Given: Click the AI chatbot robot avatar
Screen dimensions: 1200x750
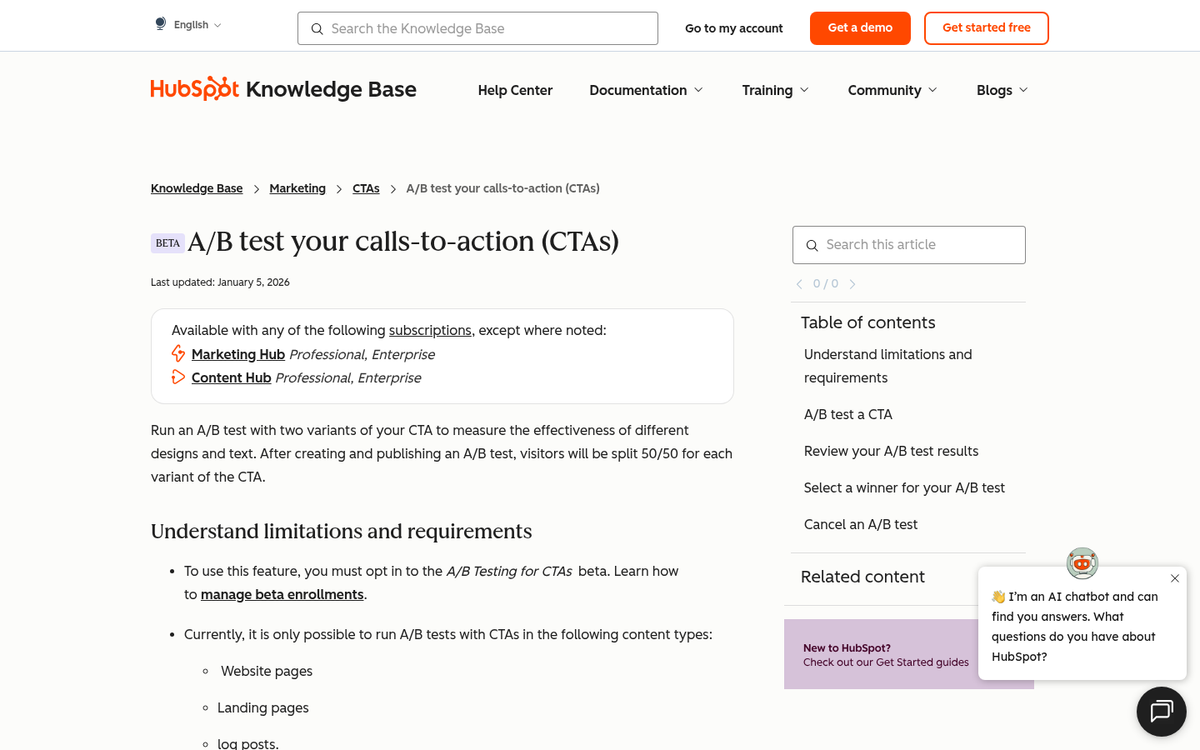Looking at the screenshot, I should [x=1082, y=563].
